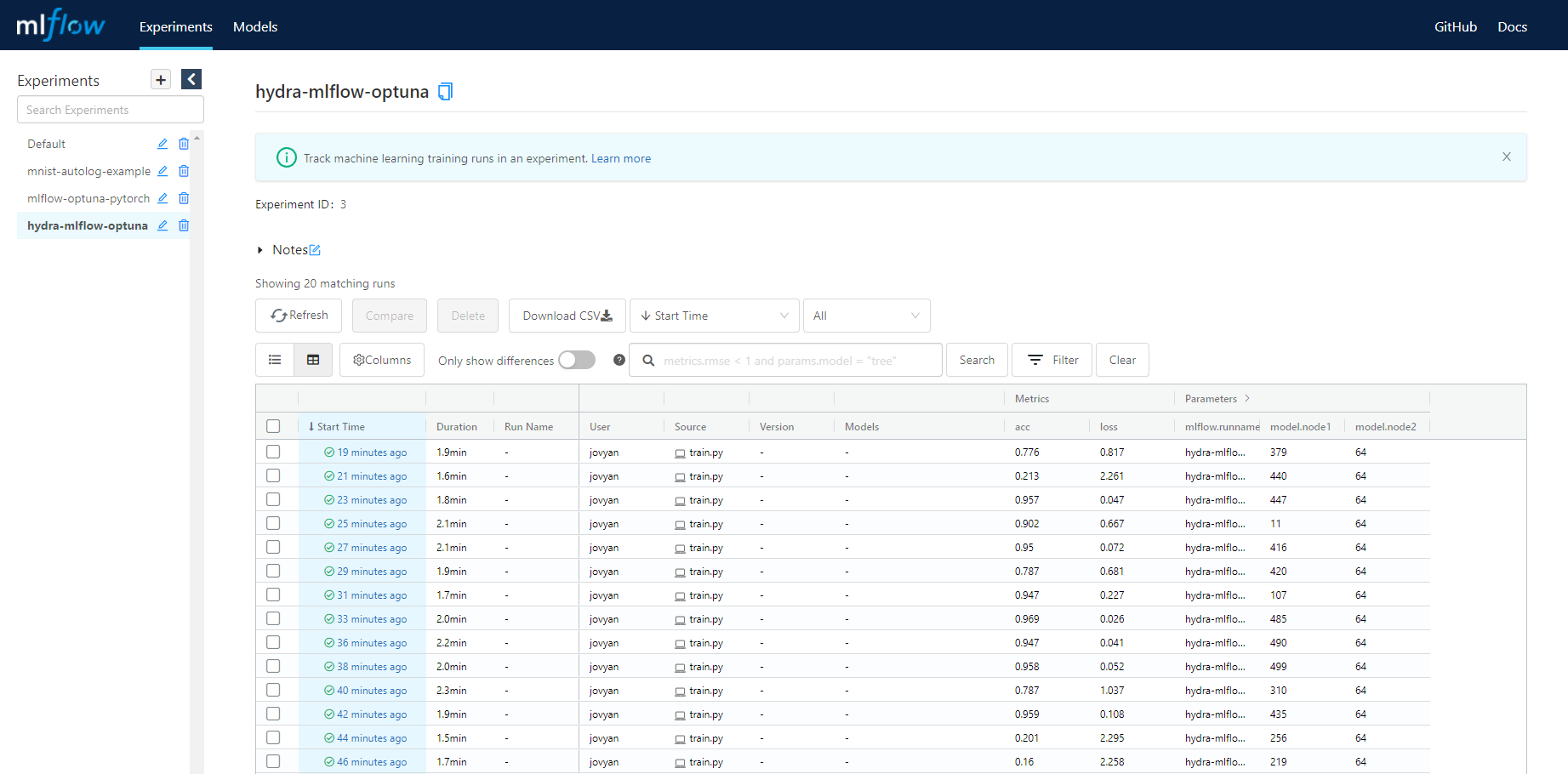Switch to grid table view
This screenshot has height=774, width=1568.
pos(313,360)
